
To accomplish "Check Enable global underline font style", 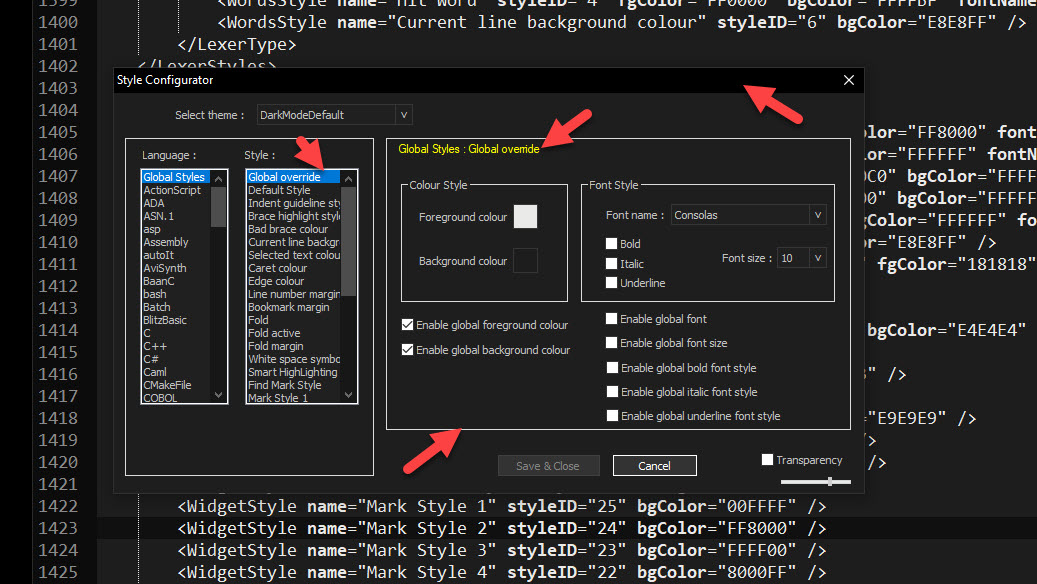I will [x=612, y=416].
